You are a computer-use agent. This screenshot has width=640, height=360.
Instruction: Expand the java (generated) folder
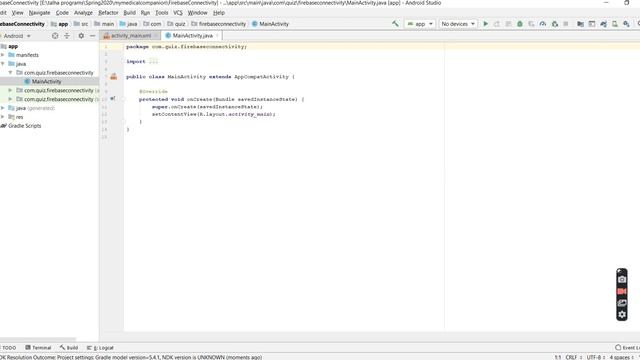[3, 108]
